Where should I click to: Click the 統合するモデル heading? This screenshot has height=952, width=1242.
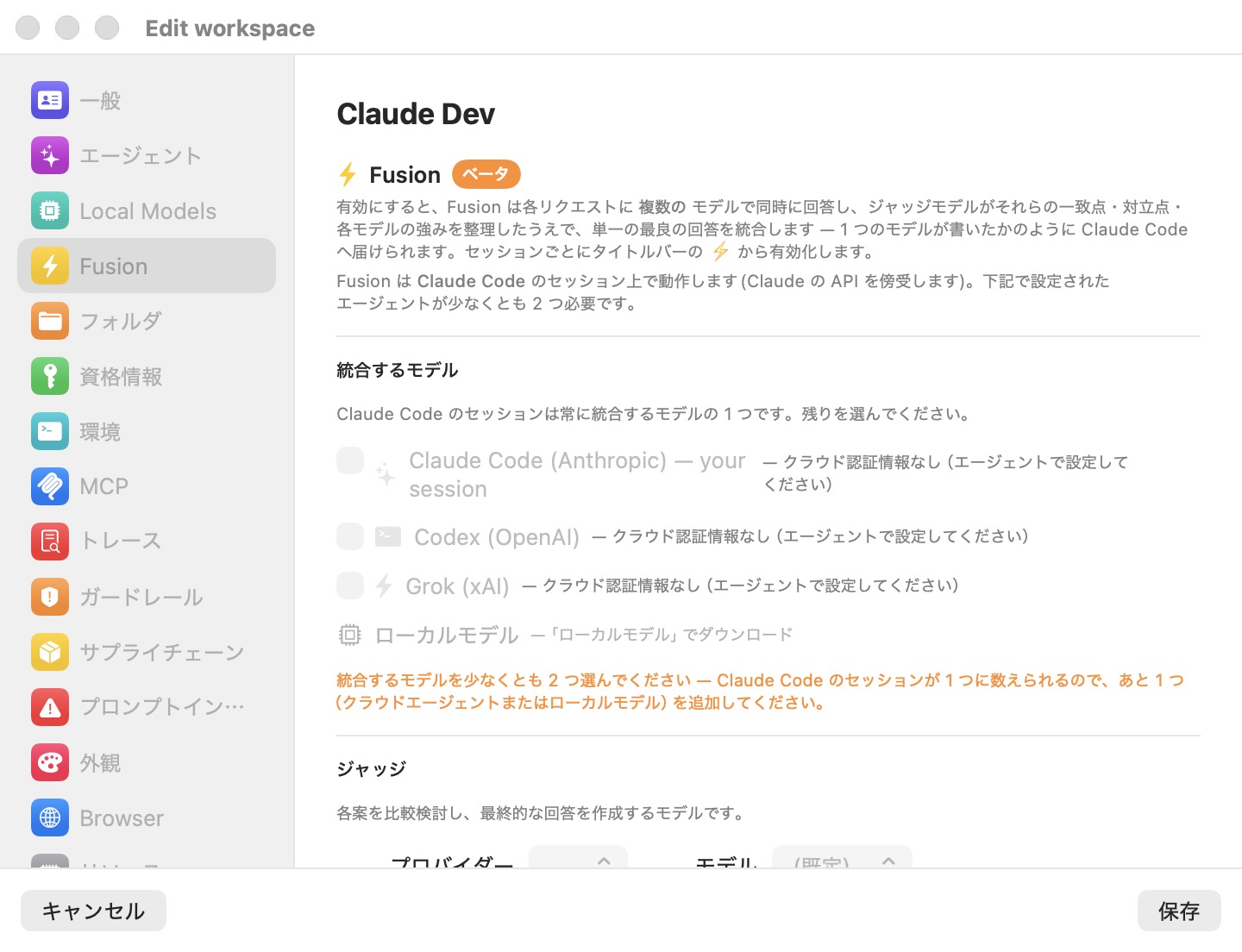click(398, 370)
